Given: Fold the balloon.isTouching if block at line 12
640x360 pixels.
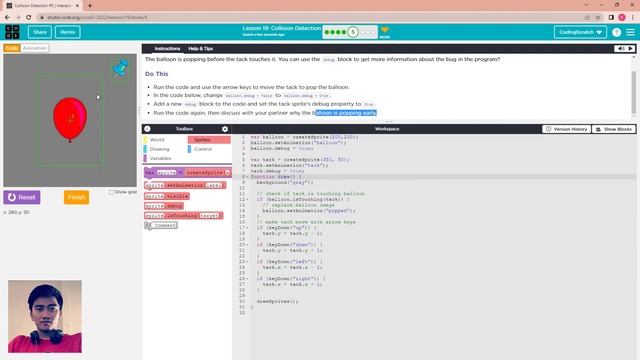Looking at the screenshot, I should coord(247,200).
